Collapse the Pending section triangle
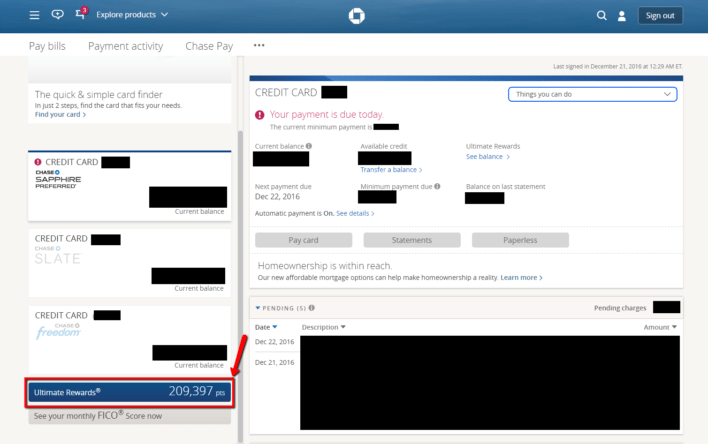 pos(258,308)
